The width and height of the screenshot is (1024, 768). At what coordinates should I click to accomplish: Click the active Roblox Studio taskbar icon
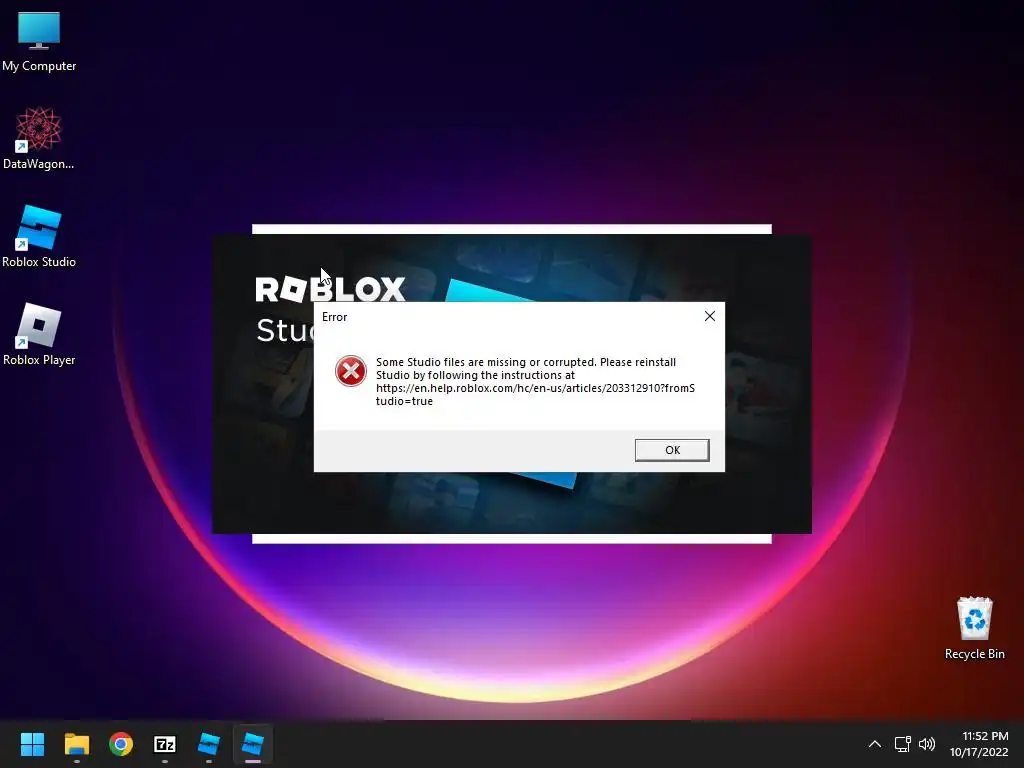point(253,744)
